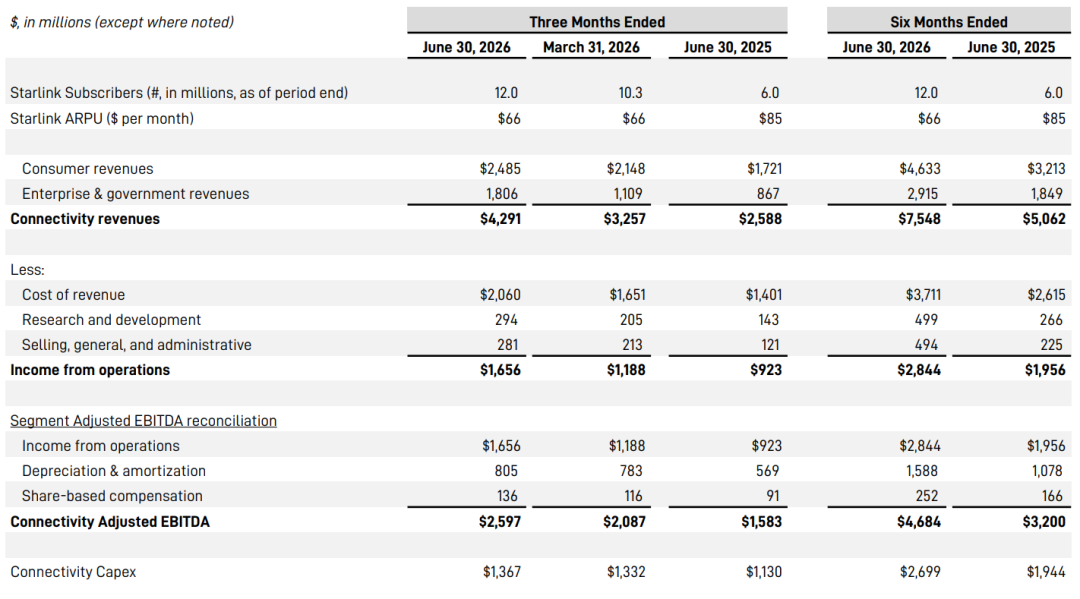
Task: Click the Depreciation & amortization label
Action: click(114, 471)
